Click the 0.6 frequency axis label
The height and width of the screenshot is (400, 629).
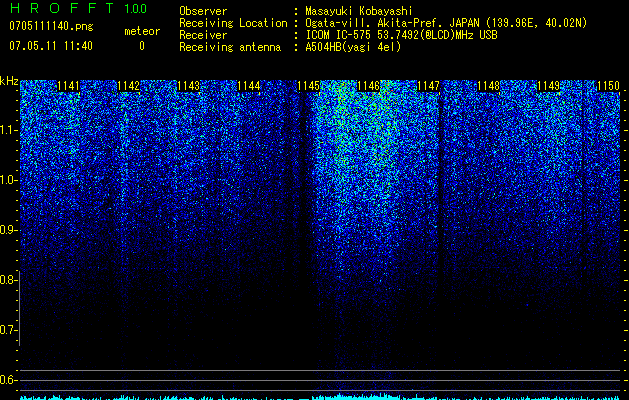[x=8, y=380]
